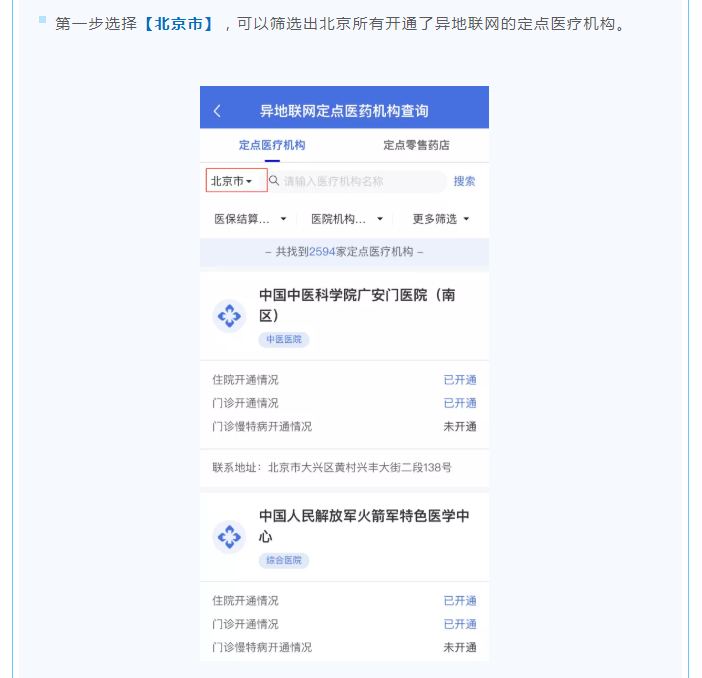
Task: Click the bold 【北京市】 text in the article
Action: pos(178,23)
